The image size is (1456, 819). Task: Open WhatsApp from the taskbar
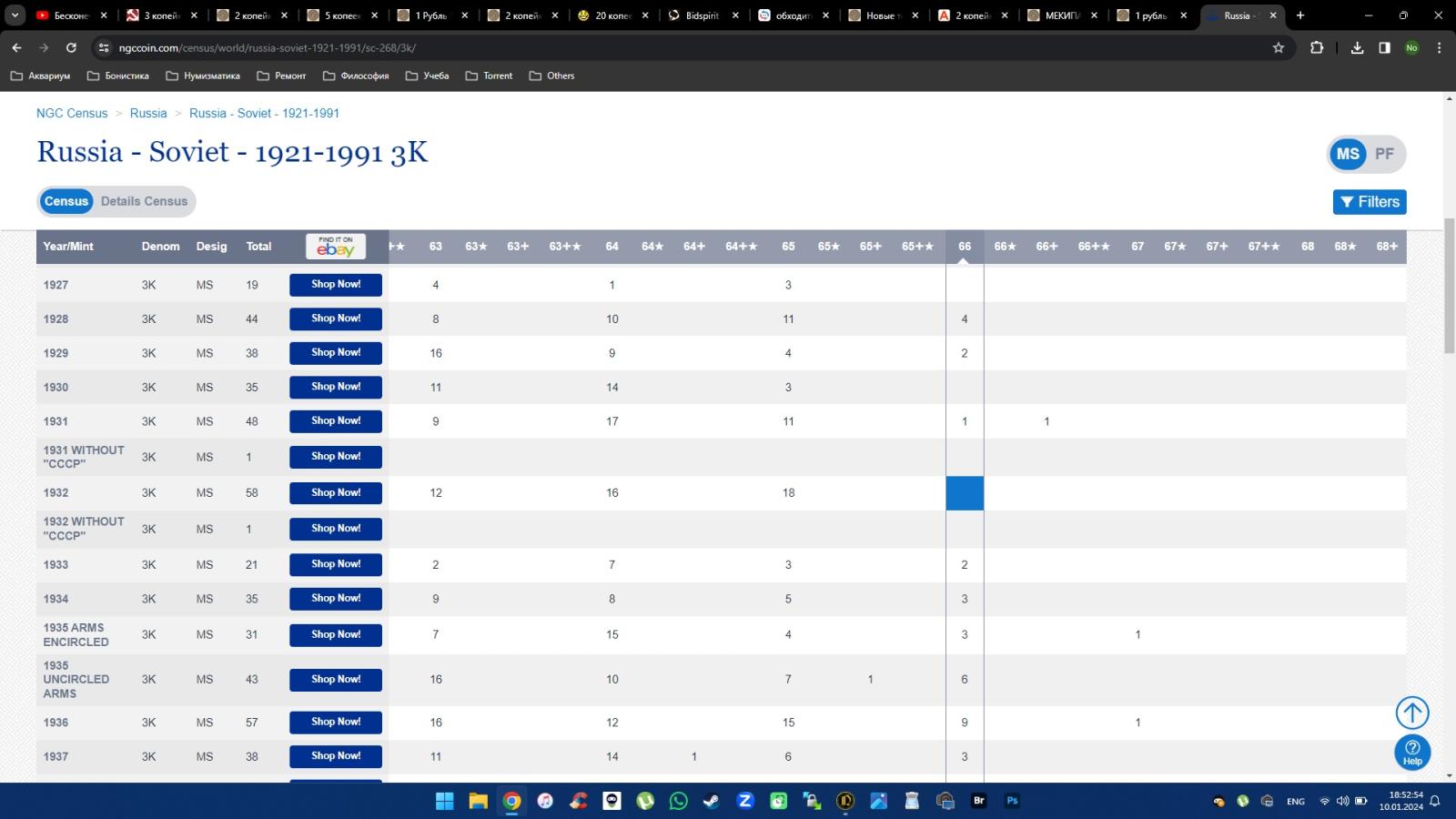coord(678,801)
